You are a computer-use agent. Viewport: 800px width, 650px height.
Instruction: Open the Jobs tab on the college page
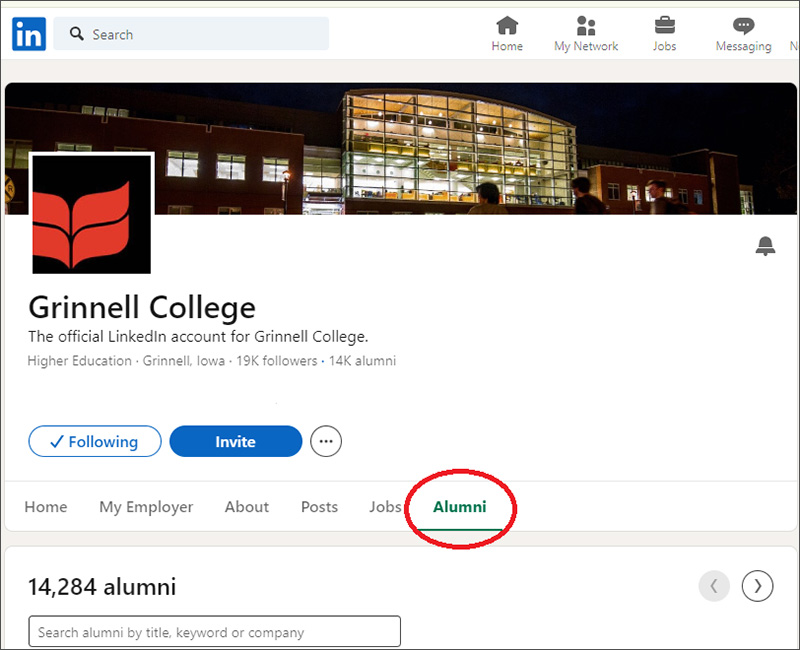(x=385, y=507)
